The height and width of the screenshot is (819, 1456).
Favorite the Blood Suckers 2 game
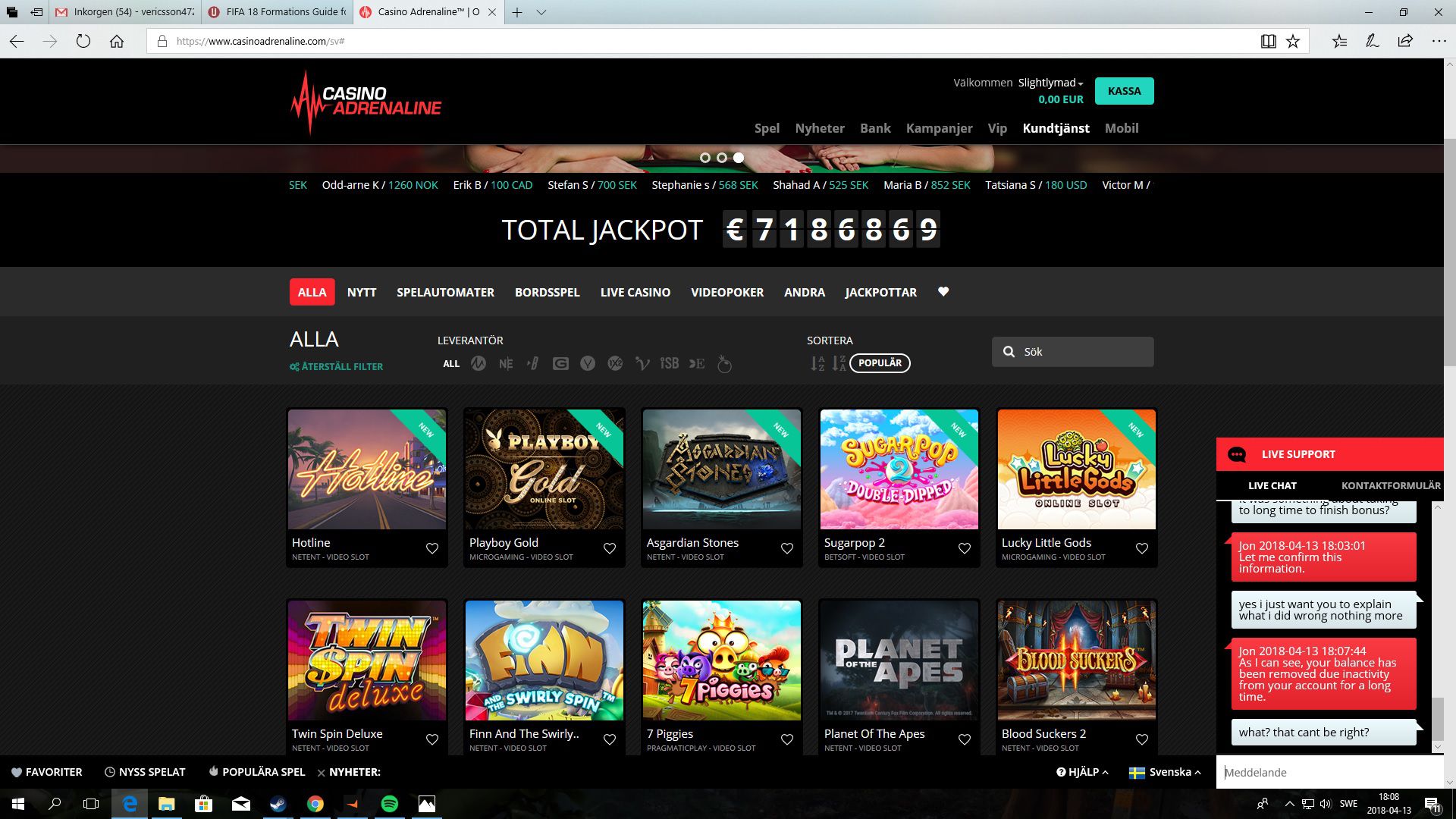[x=1142, y=739]
